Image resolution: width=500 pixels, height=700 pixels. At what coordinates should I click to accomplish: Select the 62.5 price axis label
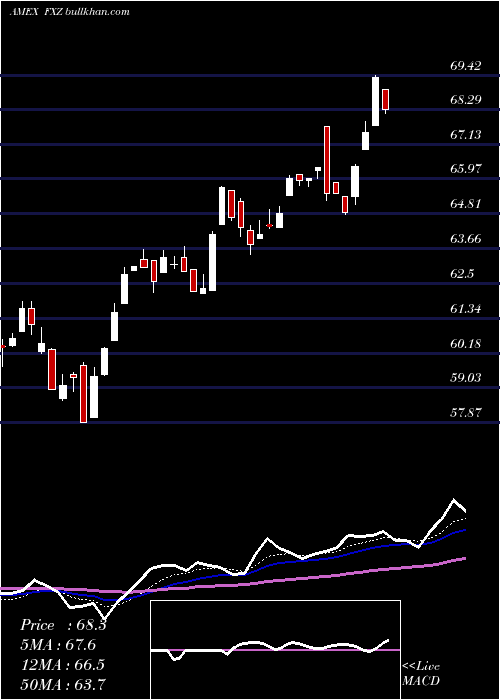coord(462,273)
